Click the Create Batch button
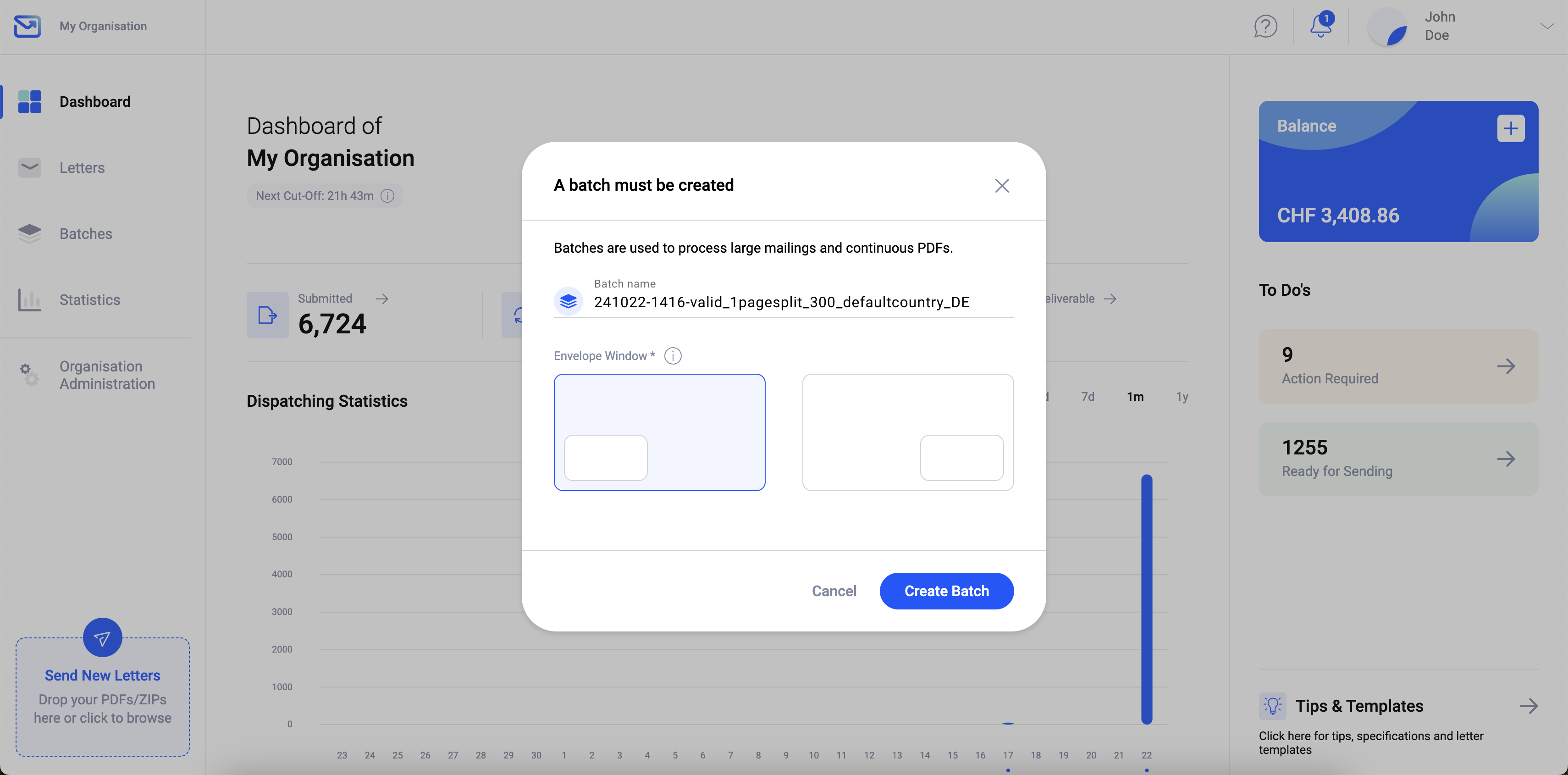1568x775 pixels. [946, 591]
